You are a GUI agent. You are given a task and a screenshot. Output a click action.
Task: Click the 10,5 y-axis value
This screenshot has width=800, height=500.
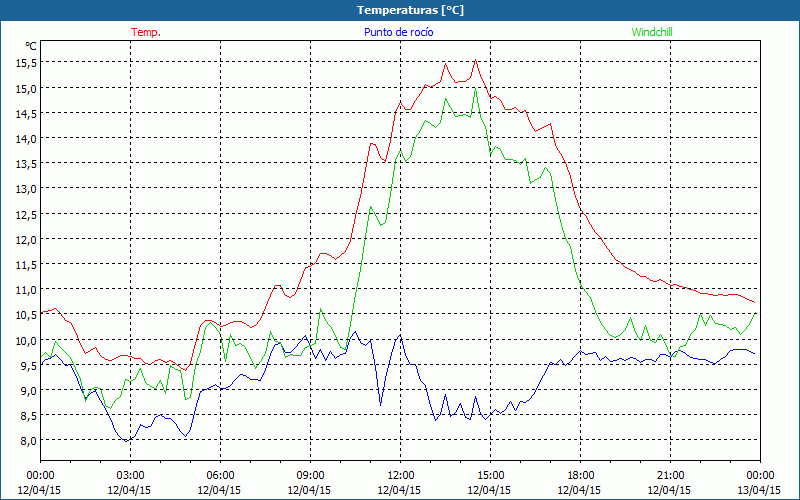pos(27,315)
